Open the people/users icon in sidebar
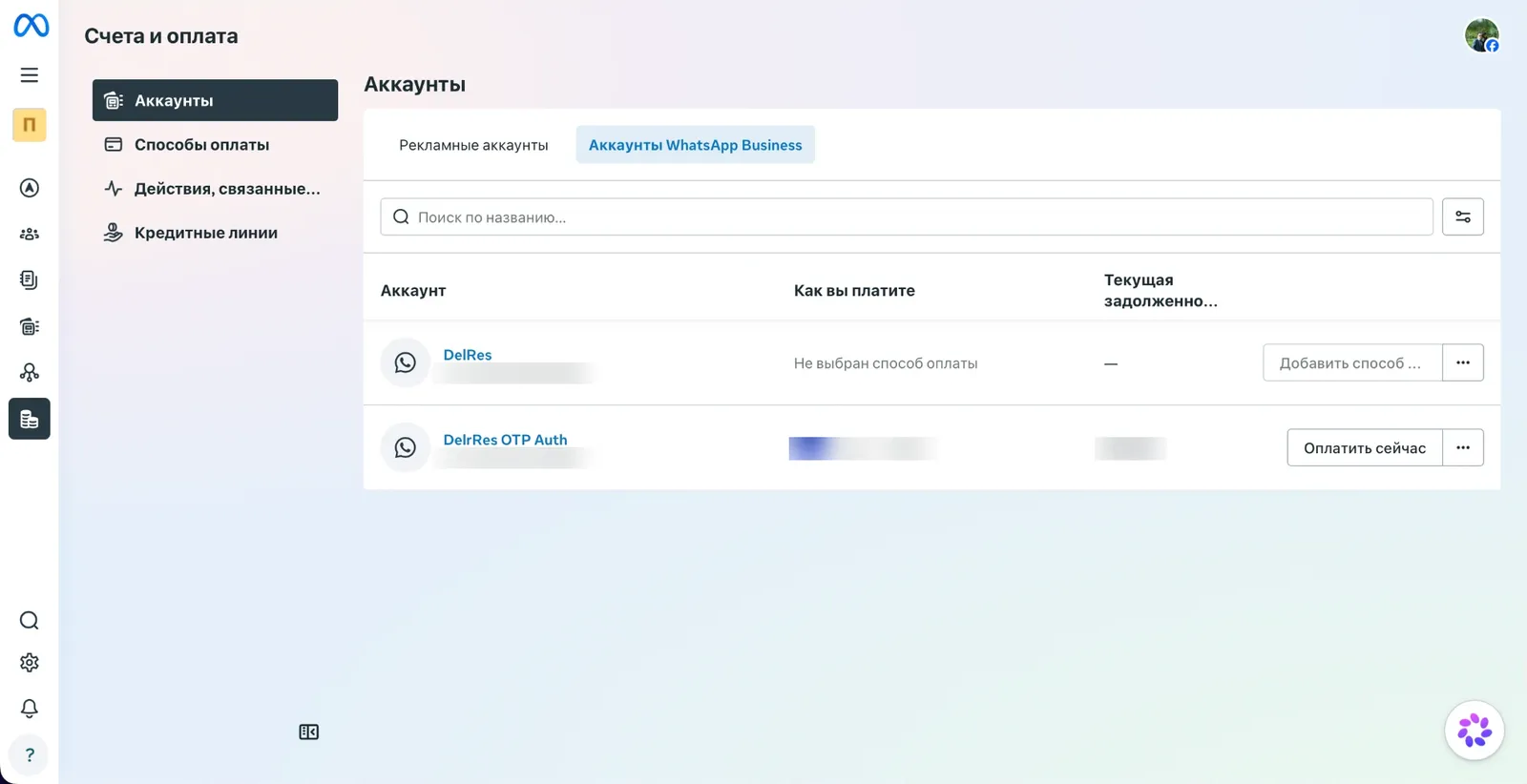1527x784 pixels. [x=30, y=234]
